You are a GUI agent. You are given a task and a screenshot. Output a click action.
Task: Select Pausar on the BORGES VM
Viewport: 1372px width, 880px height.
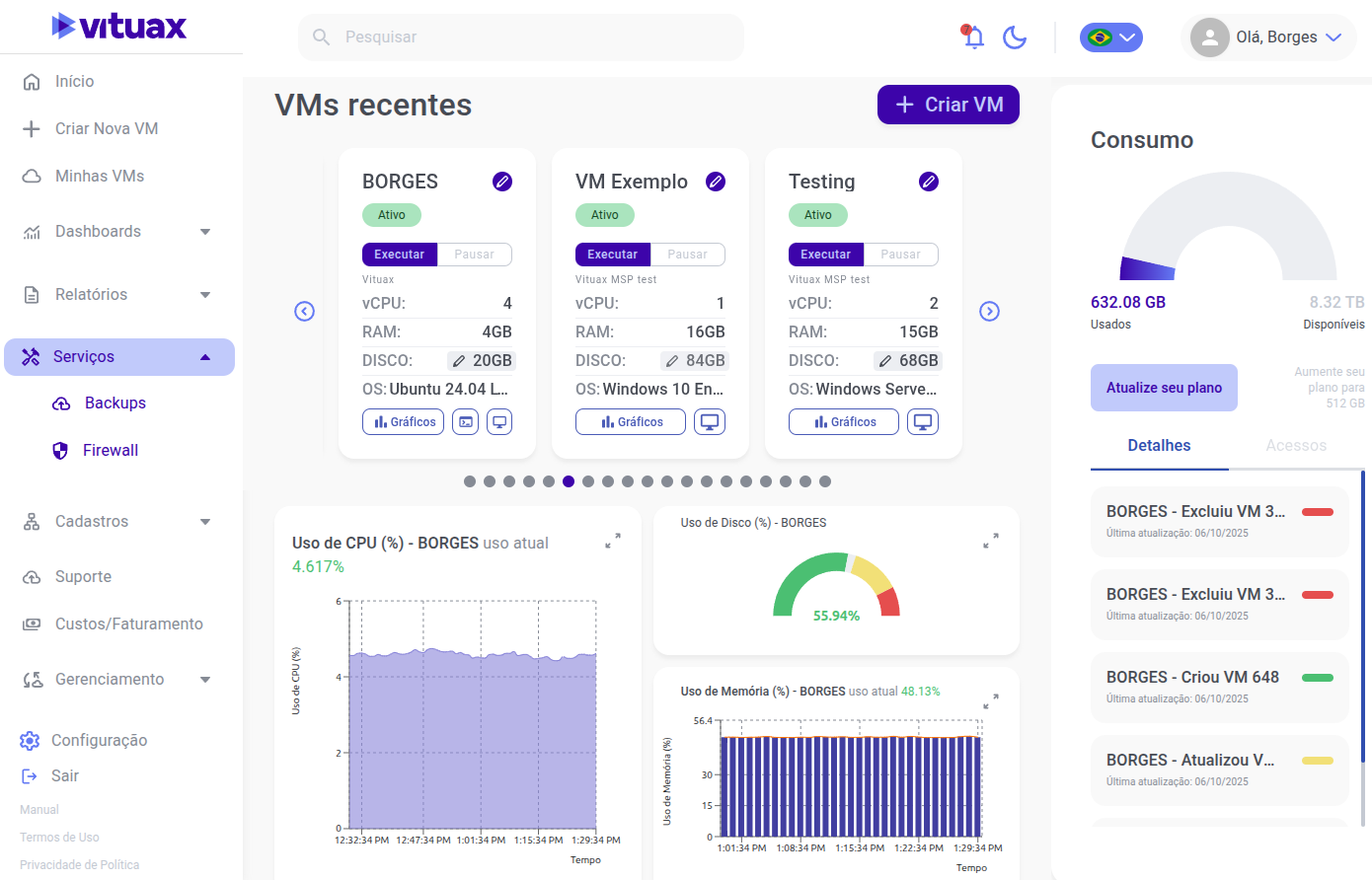tap(474, 255)
